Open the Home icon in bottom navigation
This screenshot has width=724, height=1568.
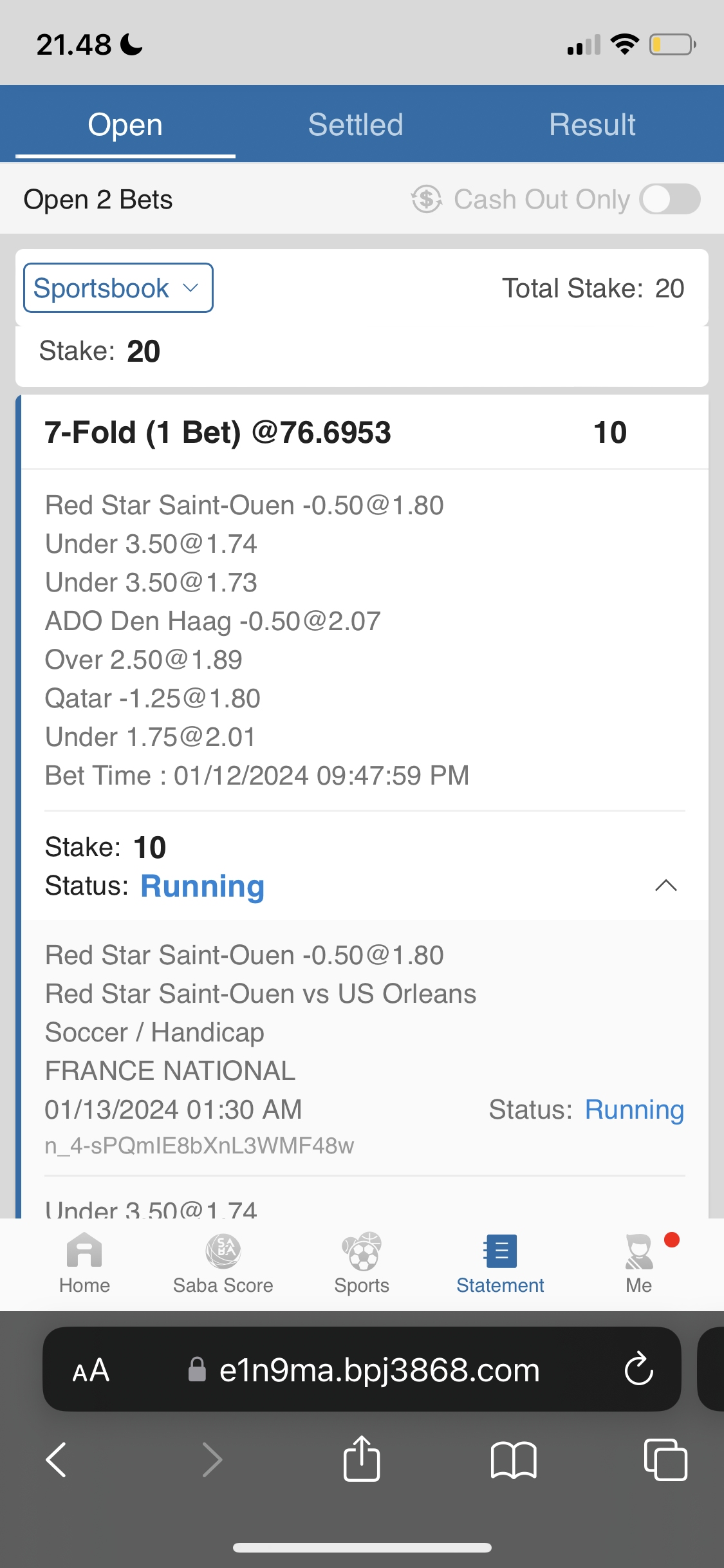click(x=84, y=1262)
